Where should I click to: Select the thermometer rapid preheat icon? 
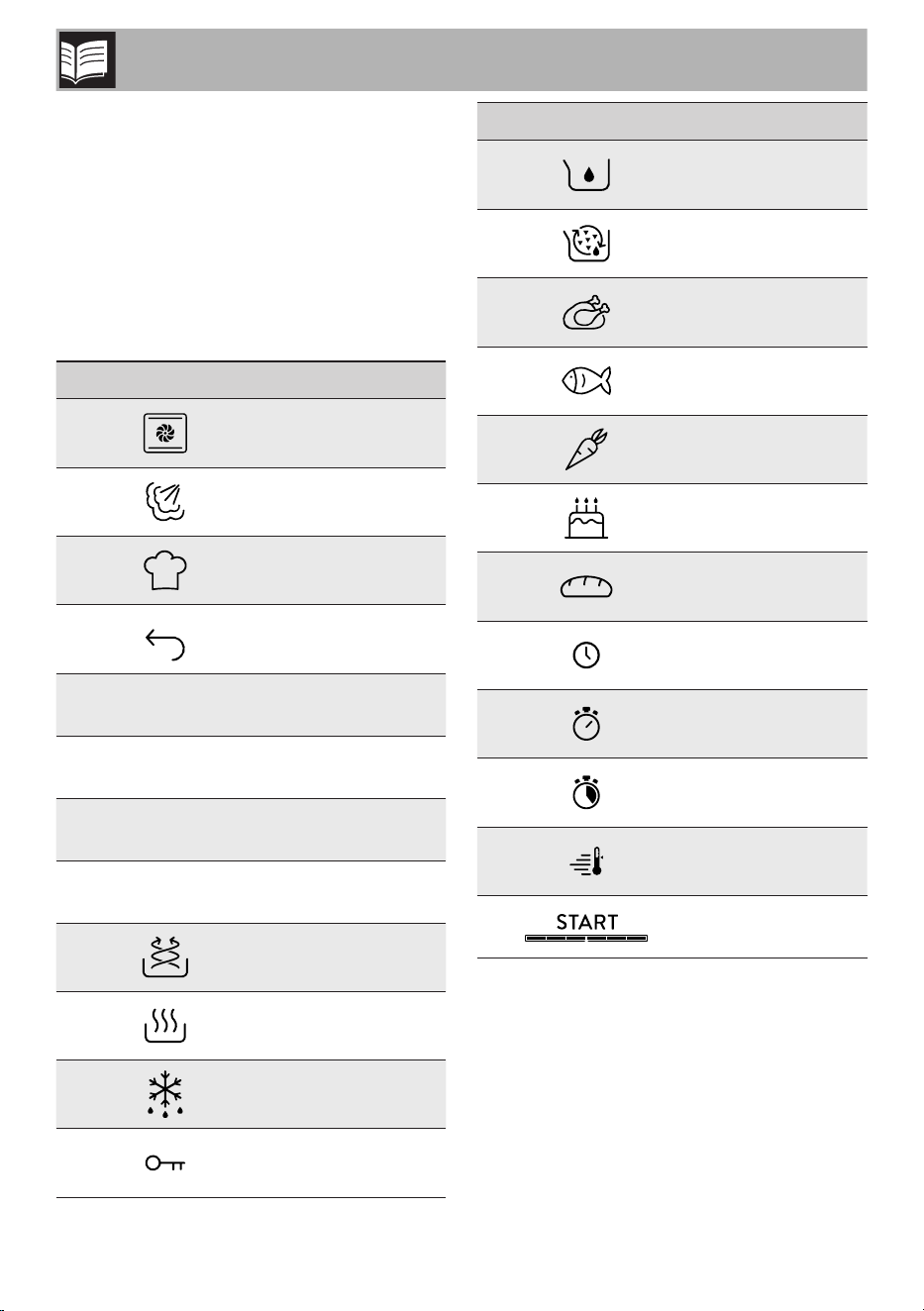pos(586,861)
